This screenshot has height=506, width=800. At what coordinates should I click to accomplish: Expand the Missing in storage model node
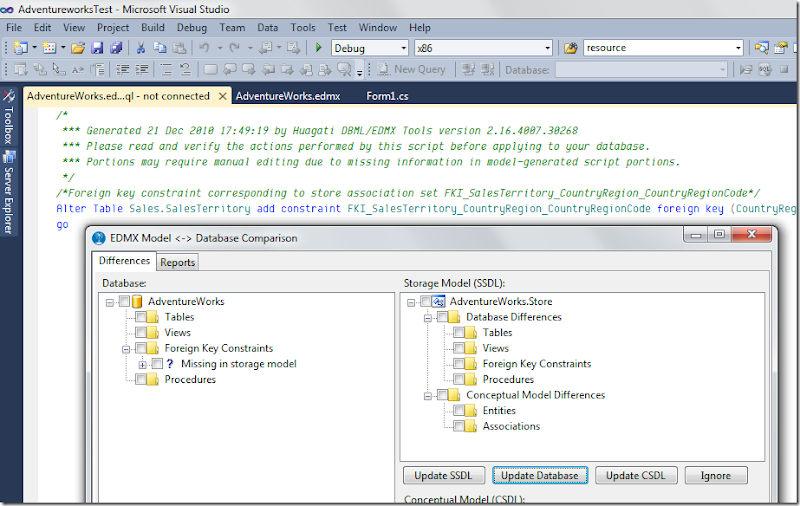point(143,364)
